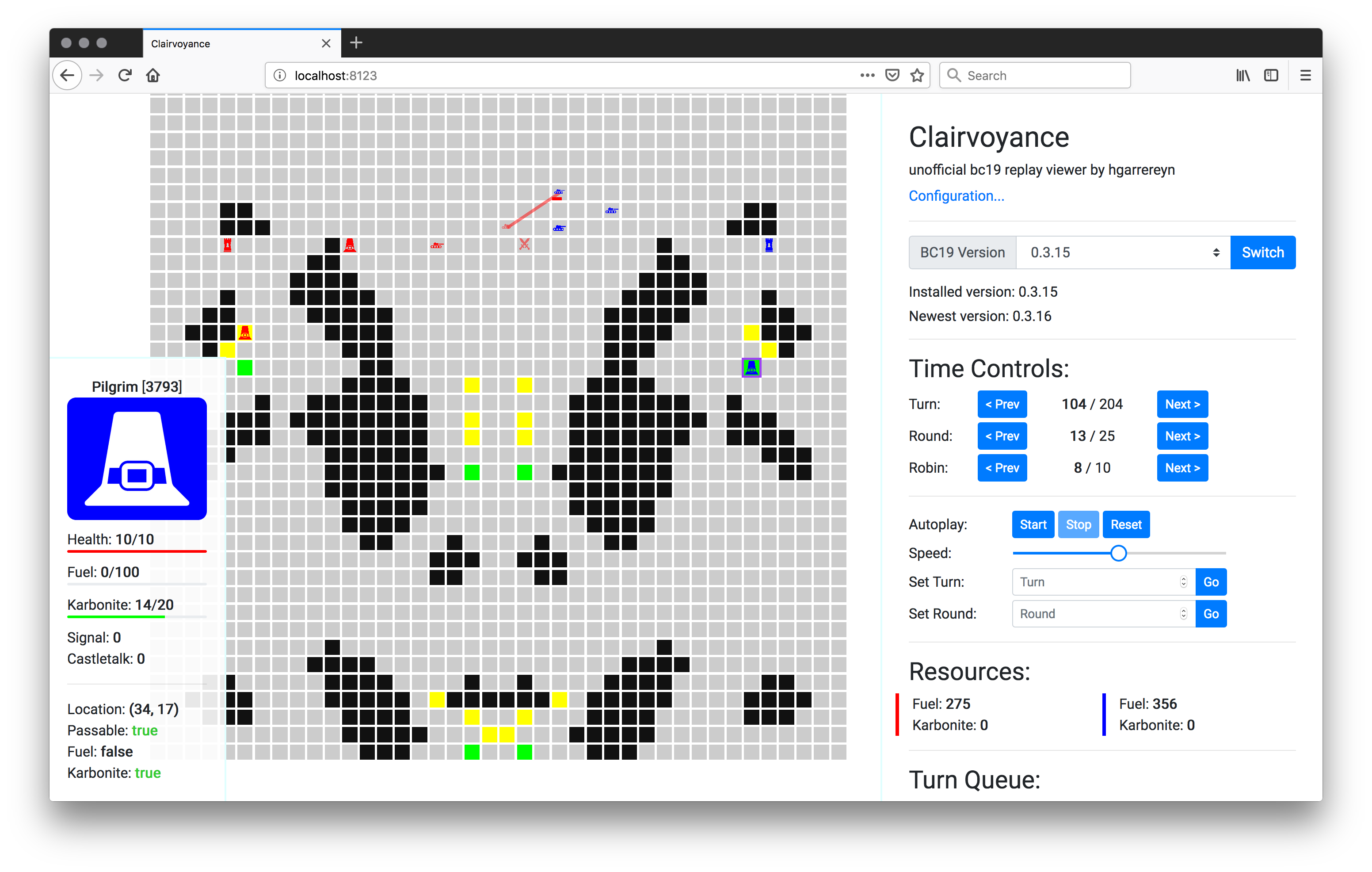This screenshot has width=1372, height=872.
Task: Toggle the browser sidebar icon
Action: click(x=1271, y=75)
